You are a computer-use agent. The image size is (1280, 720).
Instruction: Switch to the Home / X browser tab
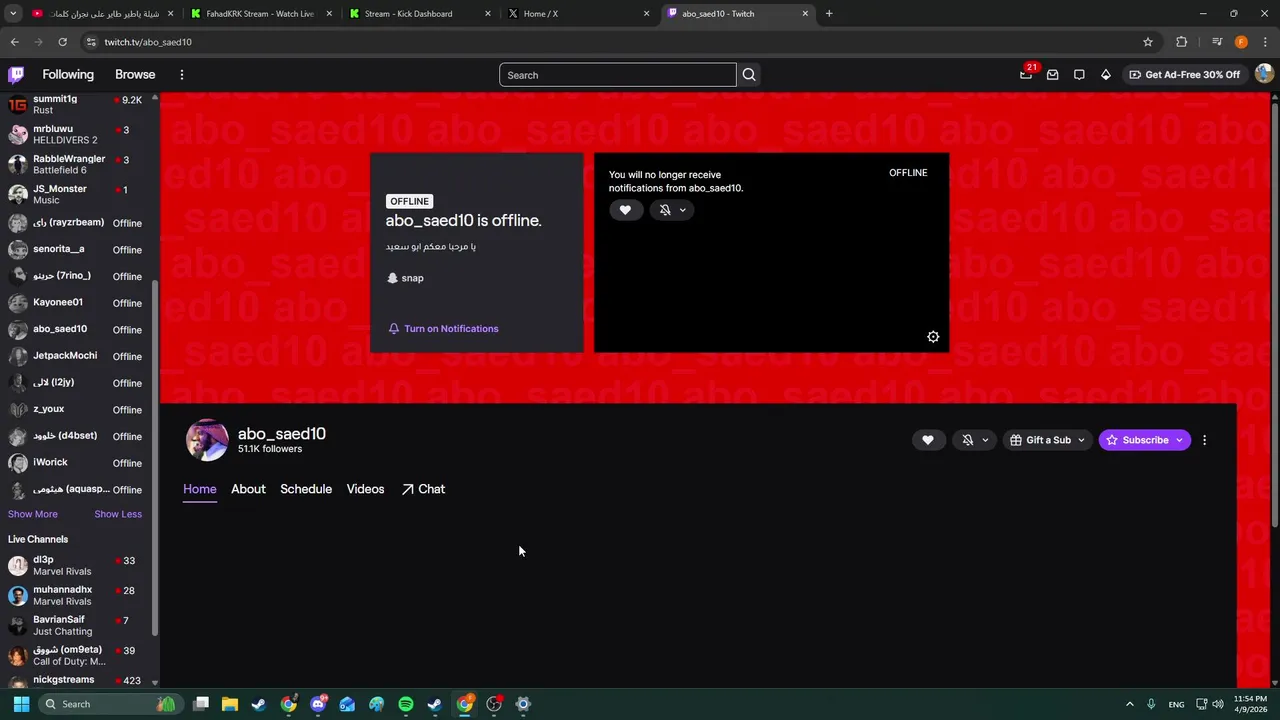[x=578, y=14]
